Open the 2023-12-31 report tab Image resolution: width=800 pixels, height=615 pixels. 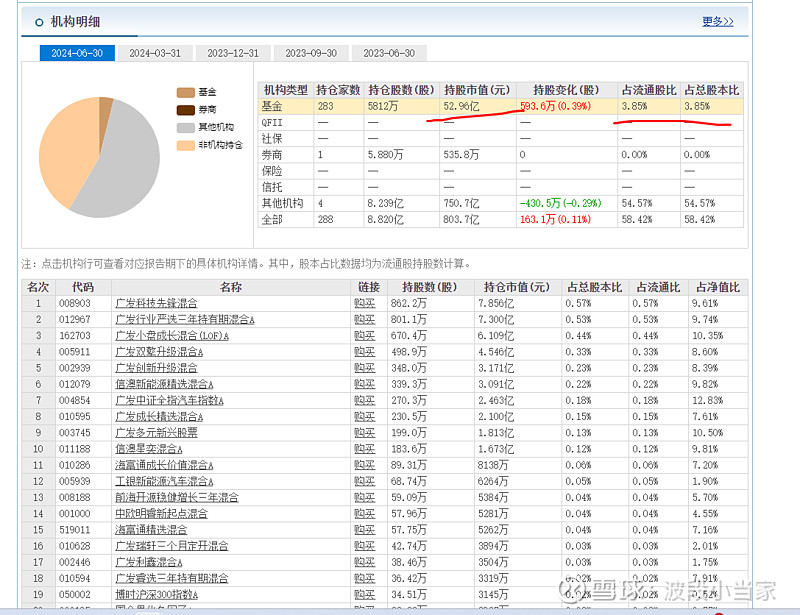tap(233, 53)
